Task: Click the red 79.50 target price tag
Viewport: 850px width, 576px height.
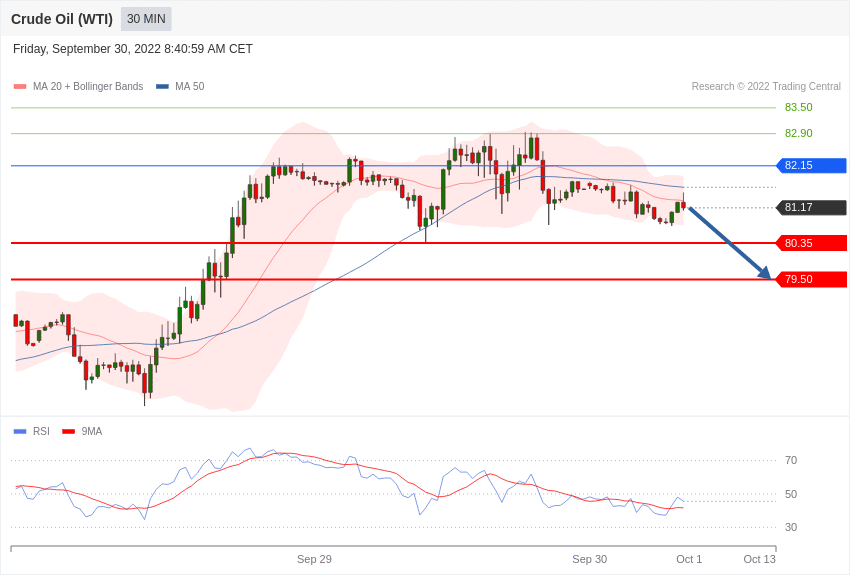Action: click(811, 280)
